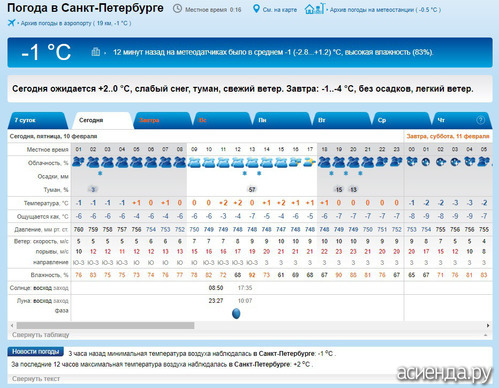Open the Ср forecast tab
The height and width of the screenshot is (388, 499).
(x=402, y=120)
